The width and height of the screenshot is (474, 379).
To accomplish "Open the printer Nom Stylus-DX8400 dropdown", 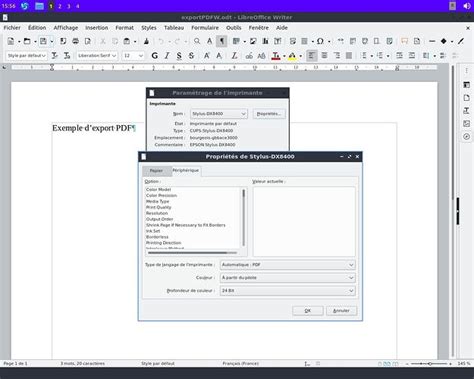I will pos(219,114).
